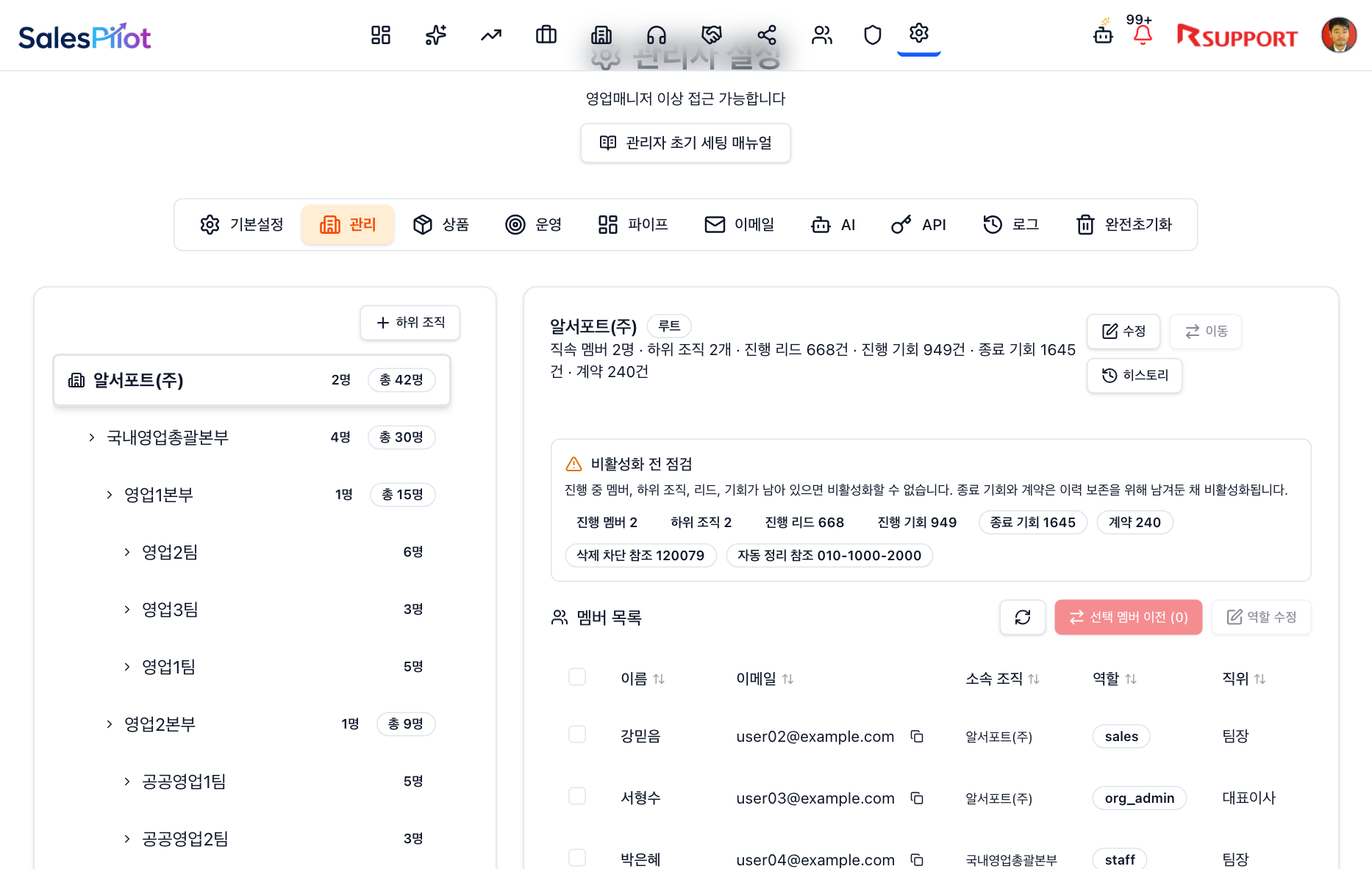Switch to the 이메일 tab

pyautogui.click(x=739, y=224)
